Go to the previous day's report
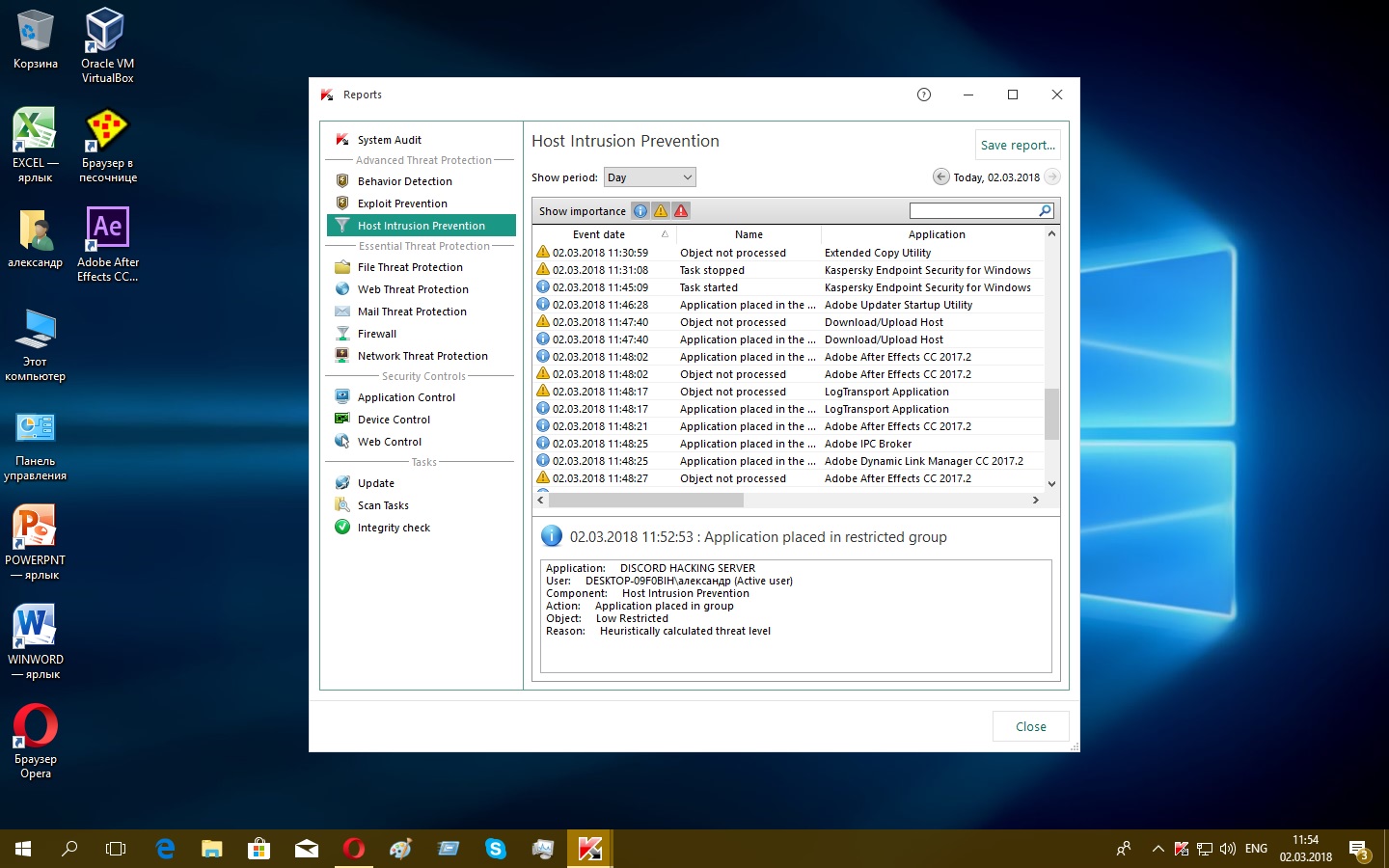Viewport: 1389px width, 868px height. [940, 176]
